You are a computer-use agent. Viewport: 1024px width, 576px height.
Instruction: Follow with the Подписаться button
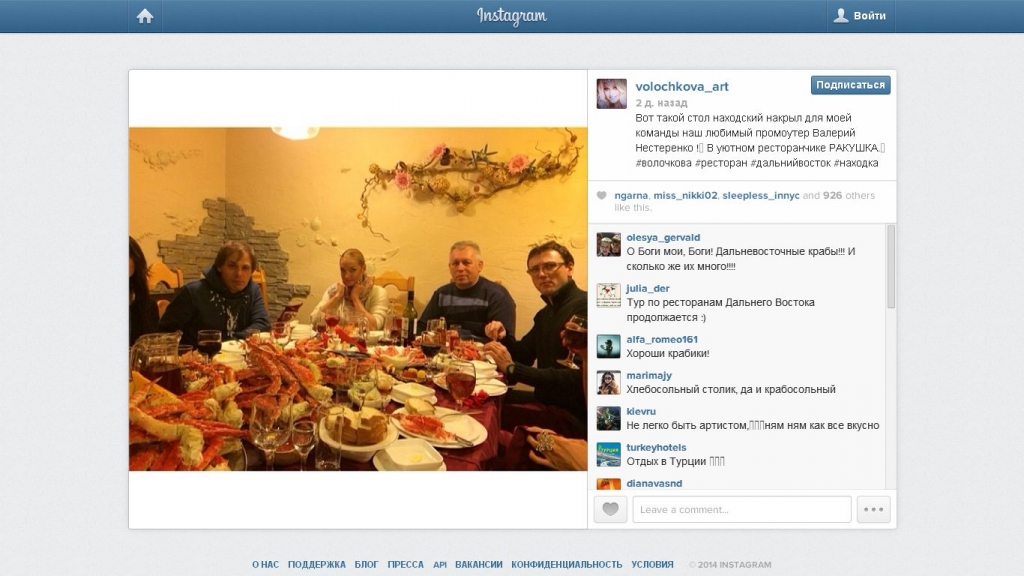coord(850,85)
